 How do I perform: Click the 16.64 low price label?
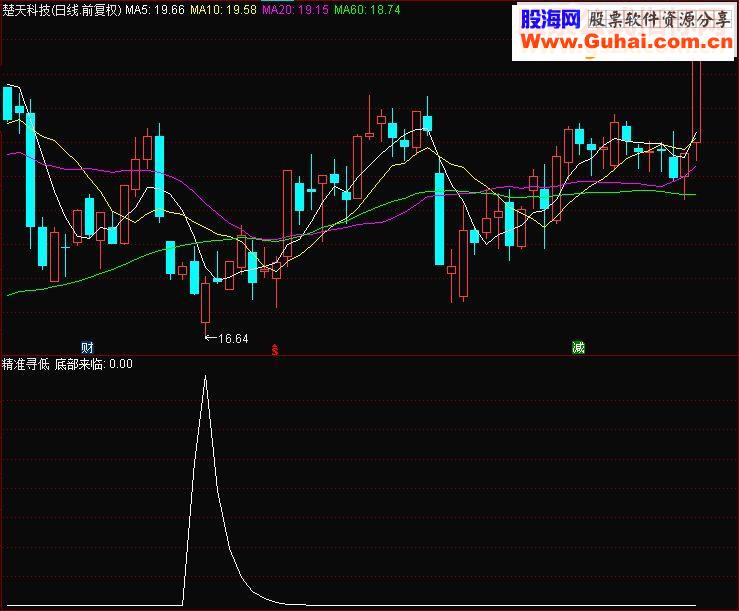[x=233, y=339]
